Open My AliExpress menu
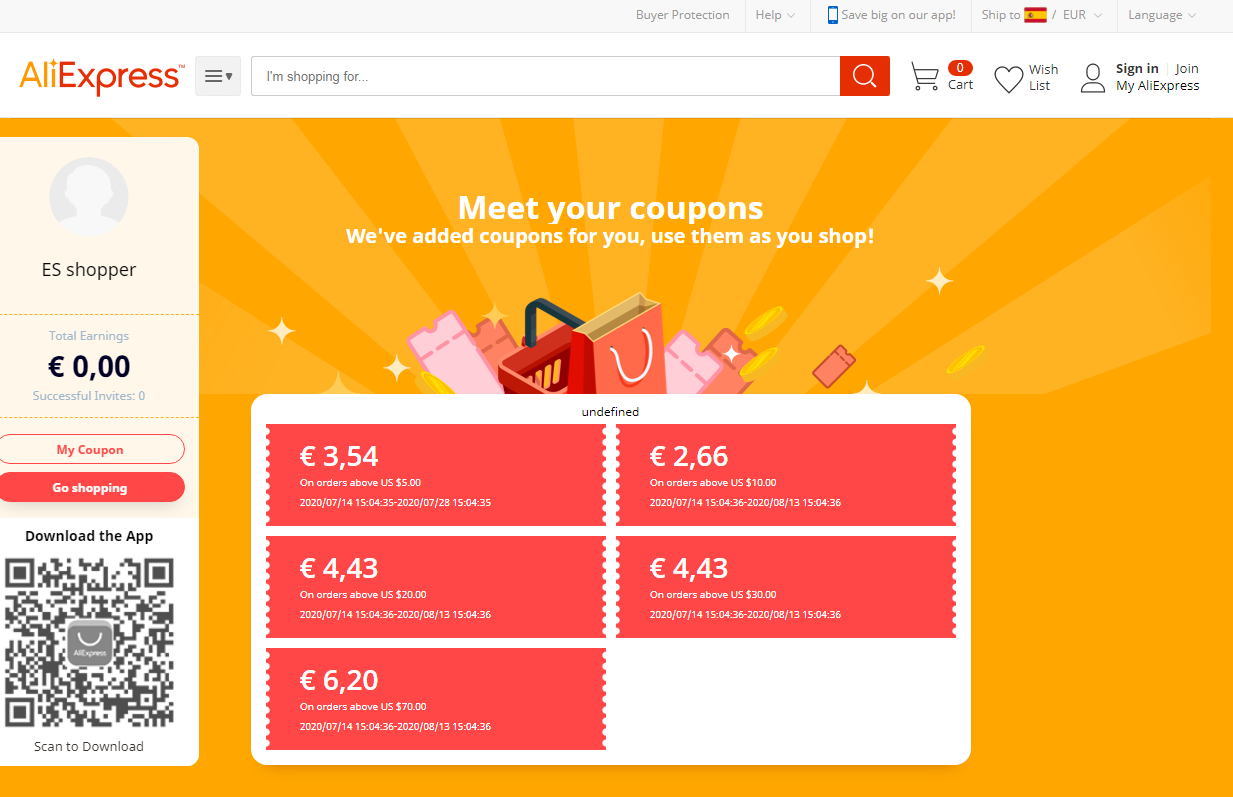The image size is (1233, 797). tap(1157, 86)
